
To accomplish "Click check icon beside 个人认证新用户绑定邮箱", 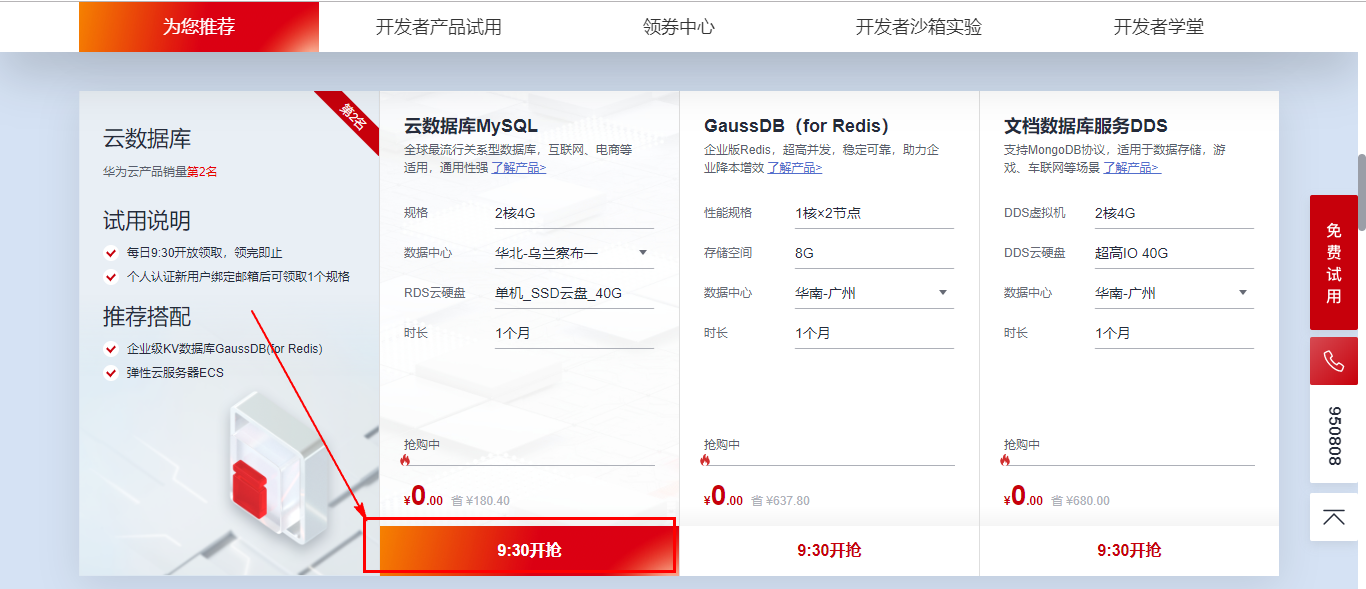I will pos(111,277).
